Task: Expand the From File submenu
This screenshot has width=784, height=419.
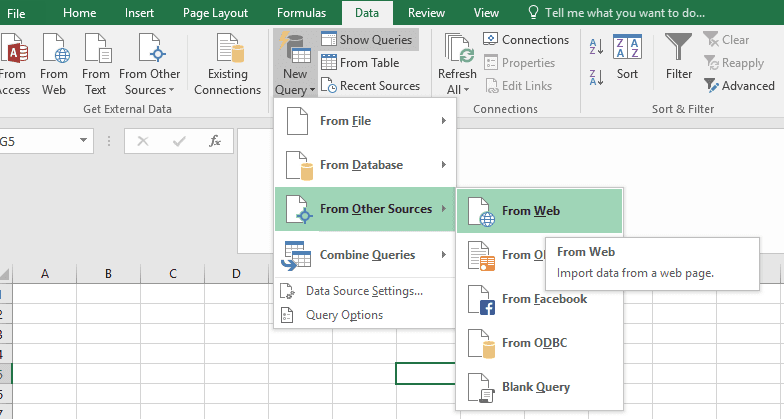Action: click(365, 121)
